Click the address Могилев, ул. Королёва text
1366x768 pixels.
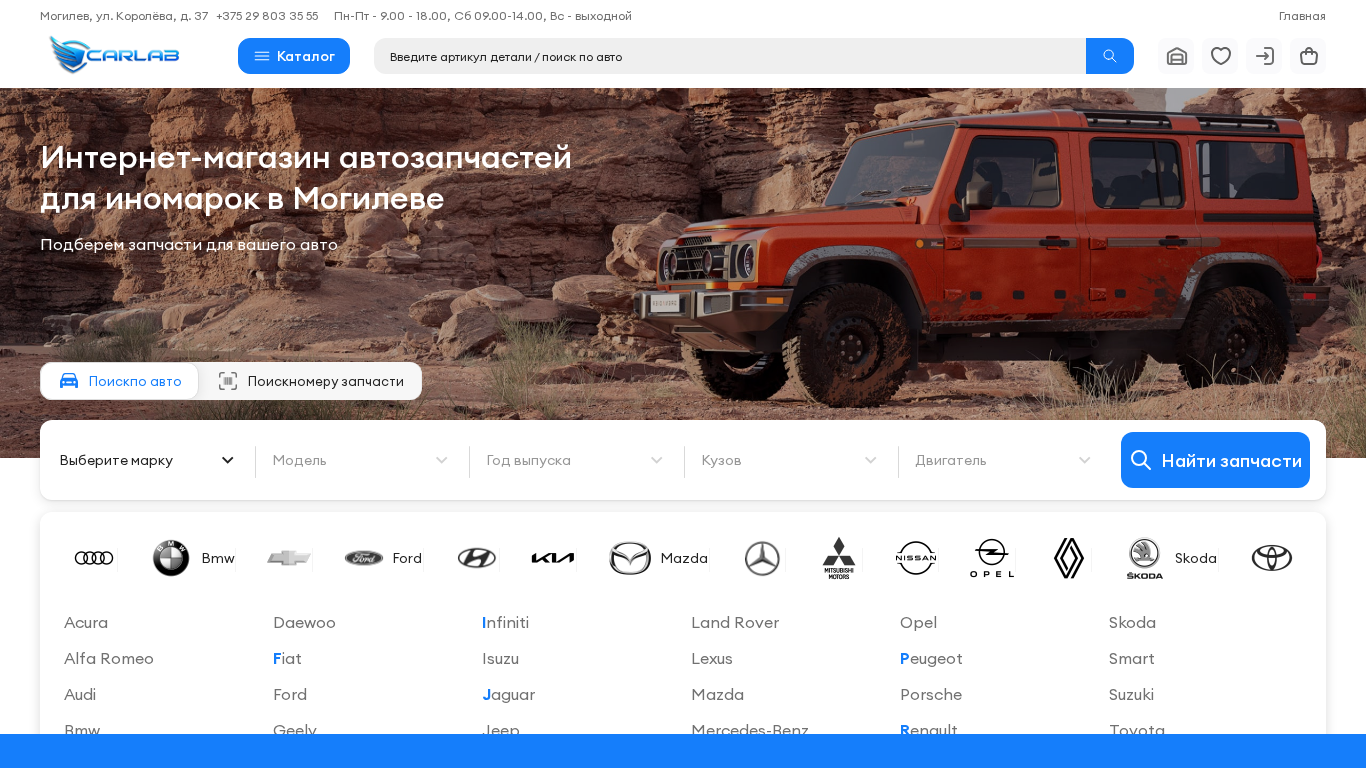[124, 16]
